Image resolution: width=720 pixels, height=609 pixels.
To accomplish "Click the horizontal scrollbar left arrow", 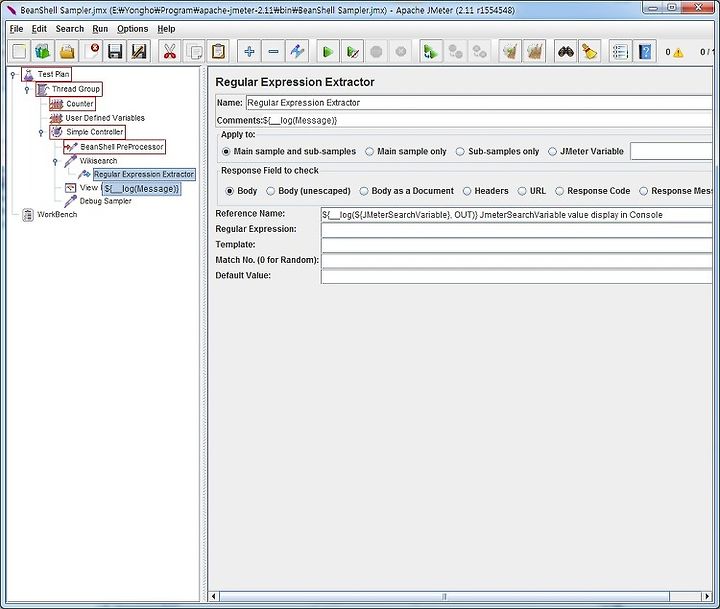I will tap(214, 596).
